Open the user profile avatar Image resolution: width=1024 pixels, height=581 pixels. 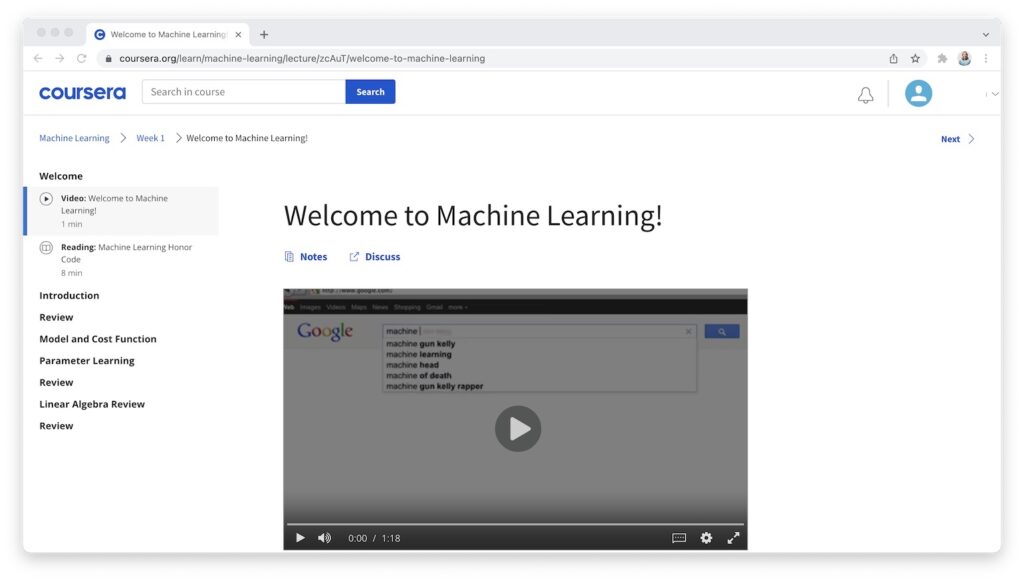(918, 93)
